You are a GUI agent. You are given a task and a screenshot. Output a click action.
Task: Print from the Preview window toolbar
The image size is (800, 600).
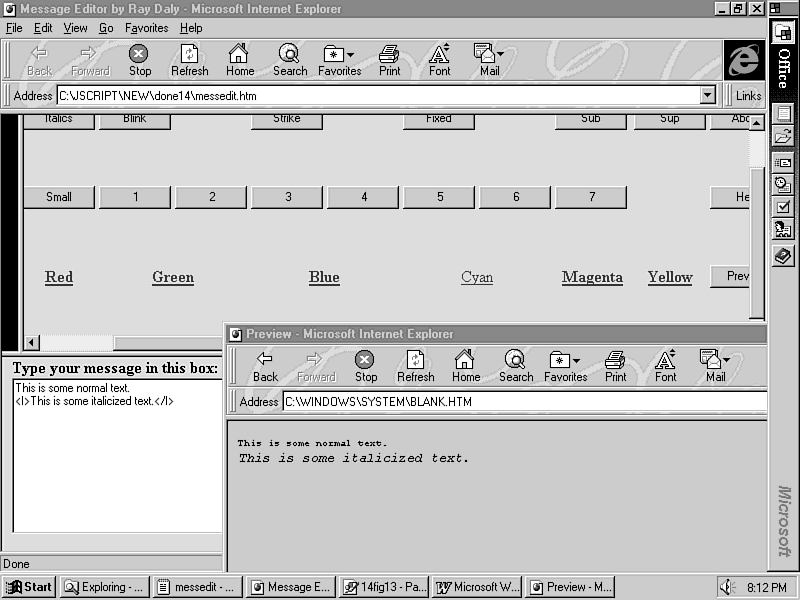pos(615,366)
